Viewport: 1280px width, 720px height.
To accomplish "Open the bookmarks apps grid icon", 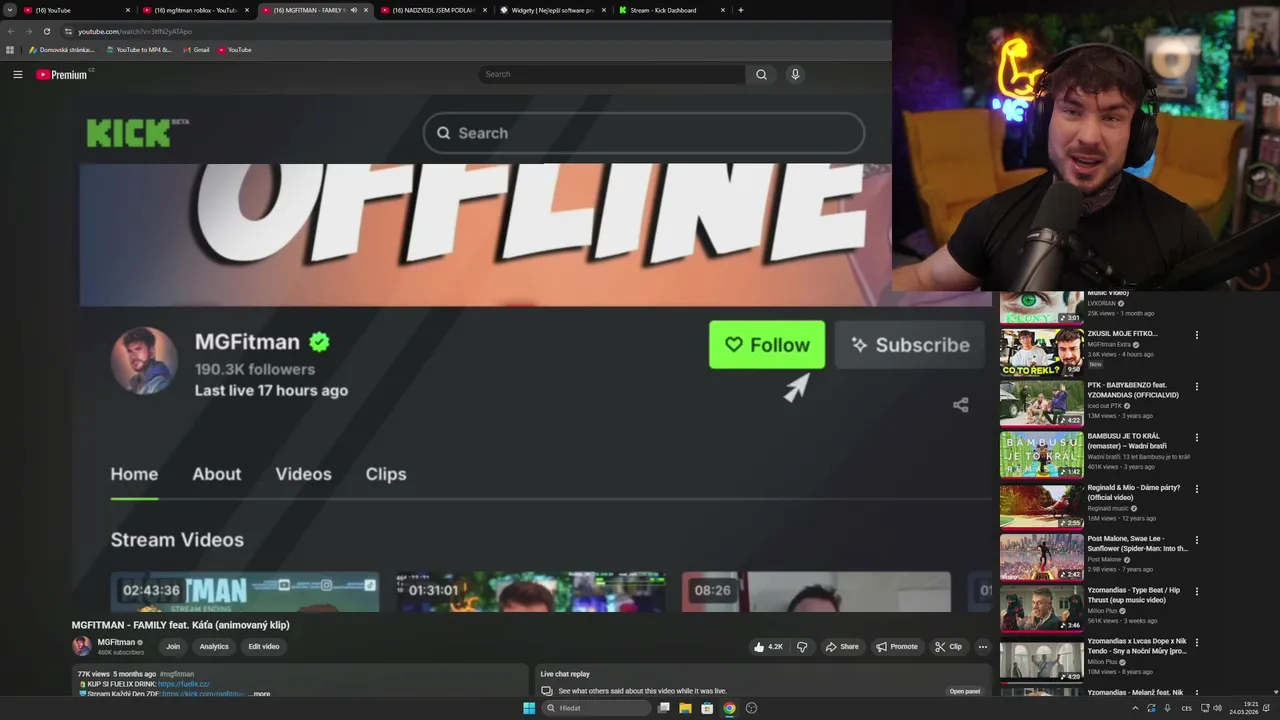I will pyautogui.click(x=10, y=50).
